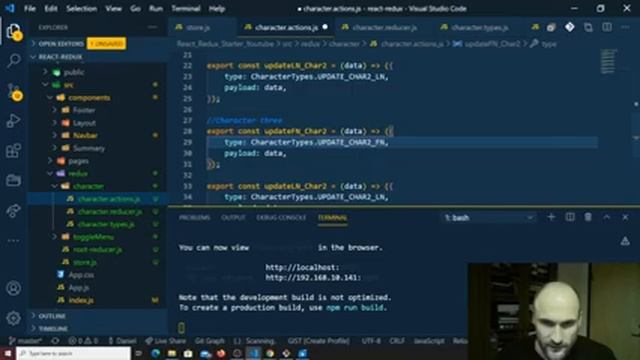Open the Go menu

136,9
